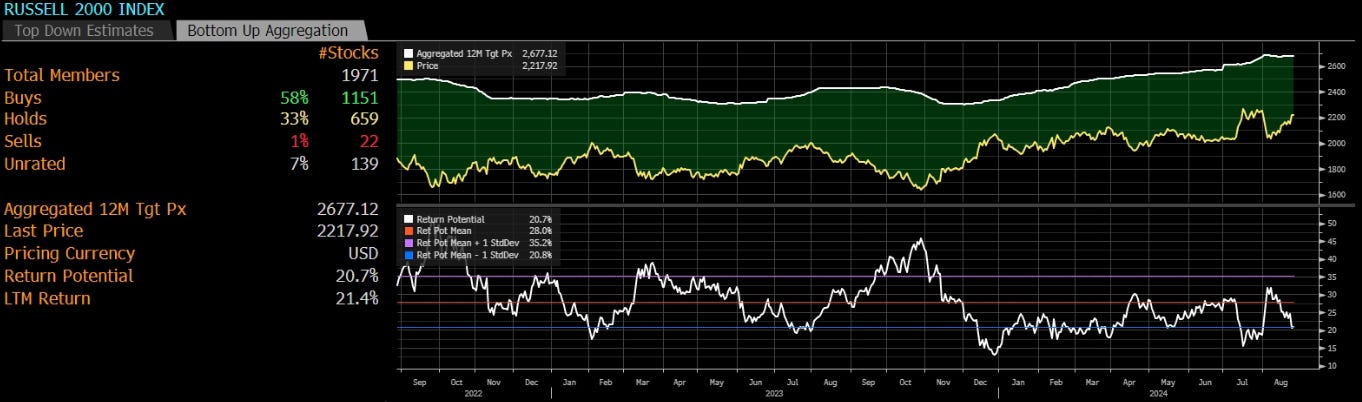Screen dimensions: 1362x402
Task: Click the Unrated row label
Action: [35, 163]
